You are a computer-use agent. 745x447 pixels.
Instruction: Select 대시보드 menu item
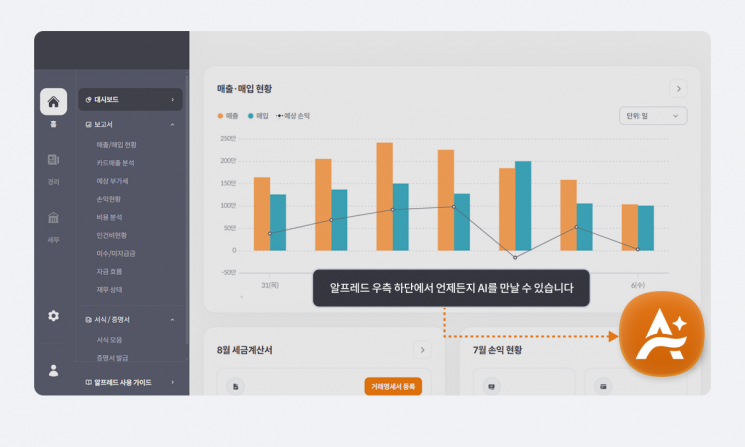(x=130, y=100)
